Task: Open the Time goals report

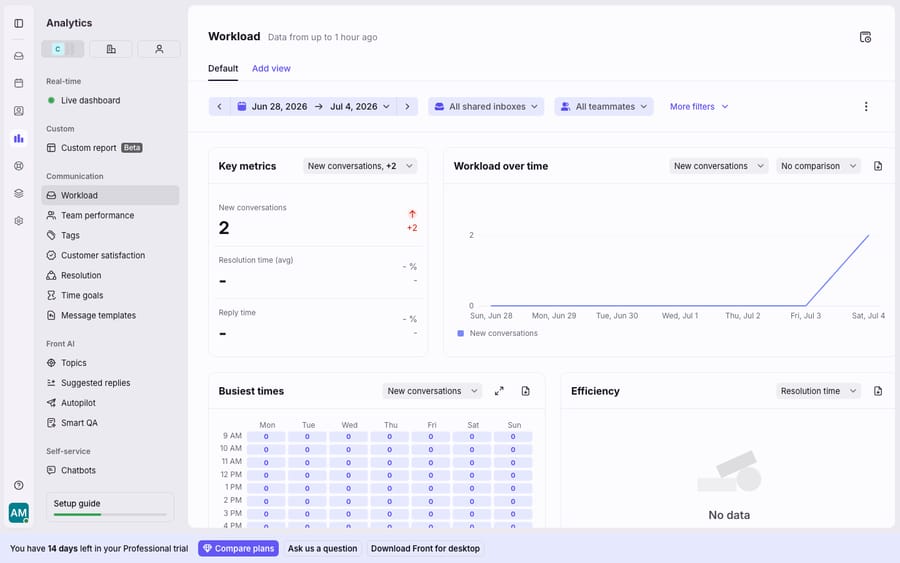Action: point(110,296)
